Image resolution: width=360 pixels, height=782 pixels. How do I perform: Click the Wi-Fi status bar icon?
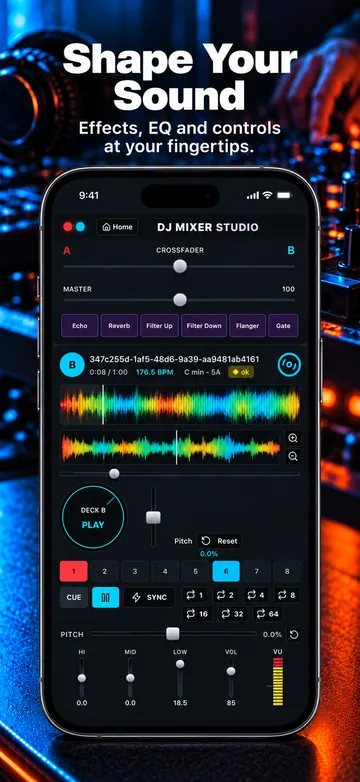point(267,195)
